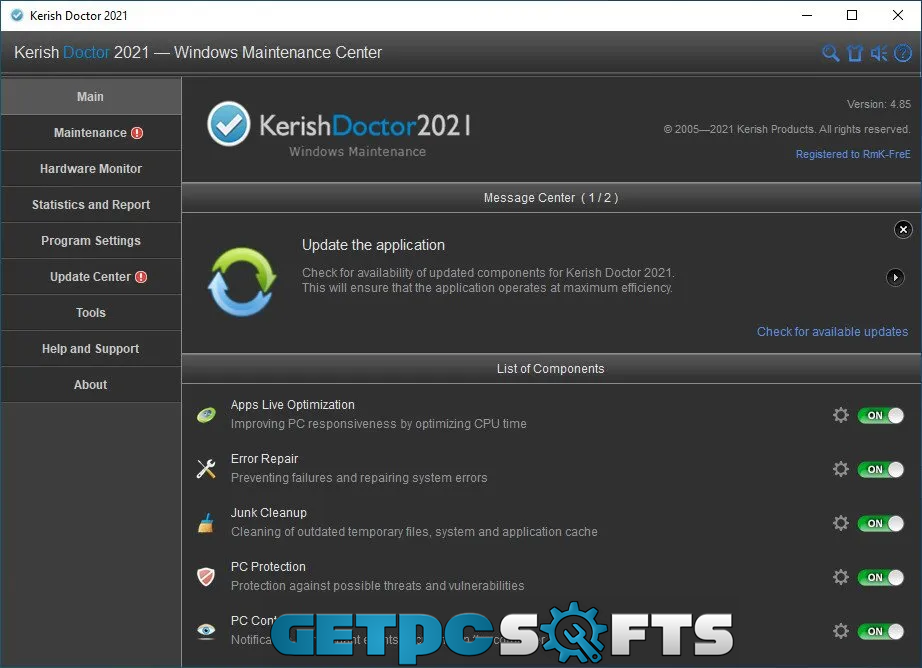Click the Apps Live Optimization title
The width and height of the screenshot is (922, 668).
(x=293, y=405)
